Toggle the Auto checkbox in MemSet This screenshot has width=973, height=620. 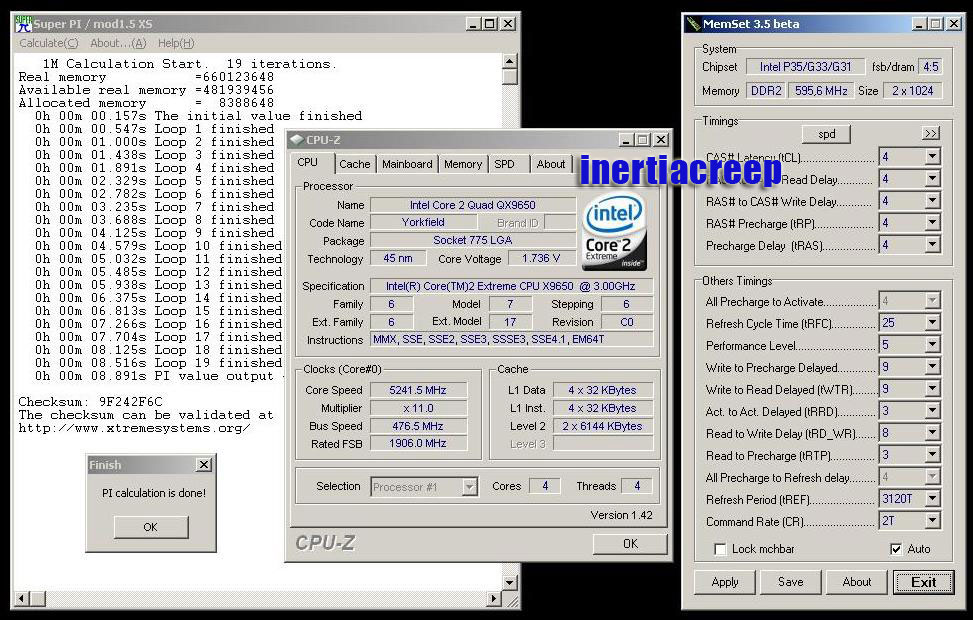[x=896, y=549]
